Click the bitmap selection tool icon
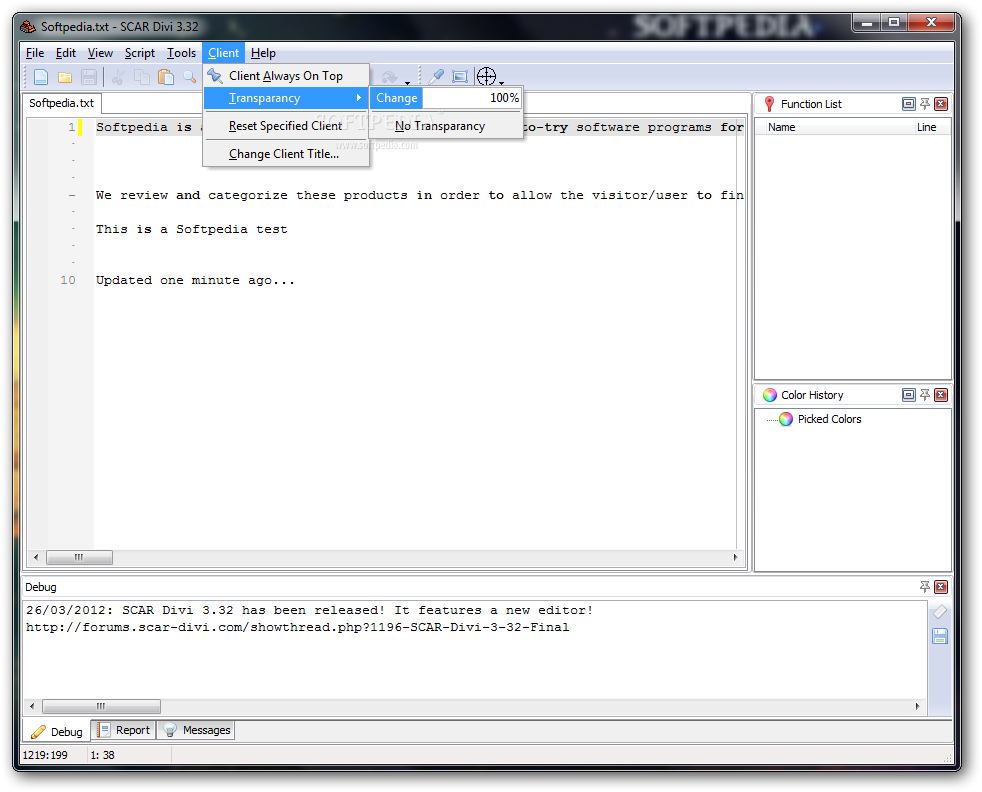 (460, 76)
